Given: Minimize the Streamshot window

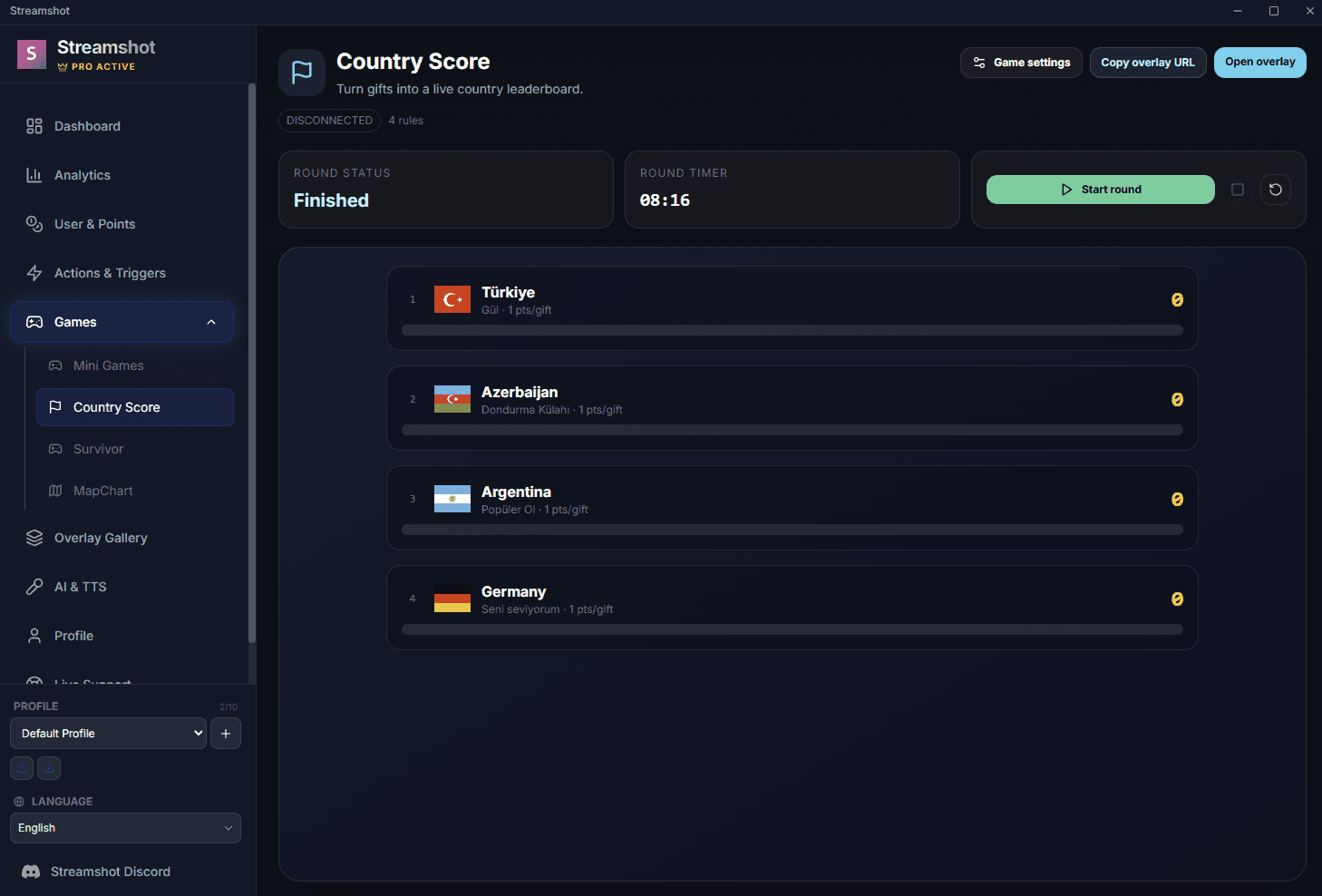Looking at the screenshot, I should [x=1238, y=11].
